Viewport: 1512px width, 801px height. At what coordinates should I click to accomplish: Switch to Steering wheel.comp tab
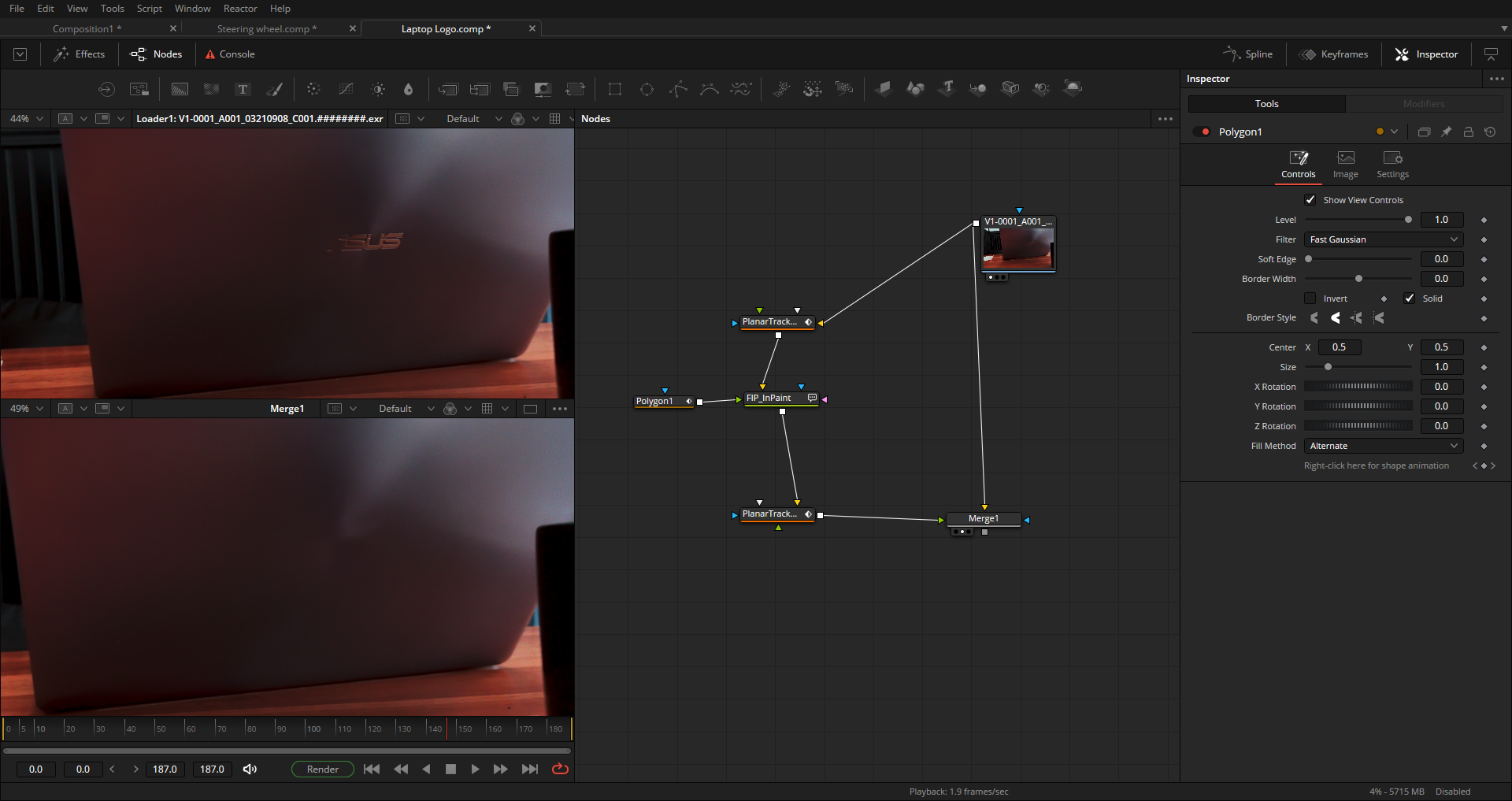[266, 29]
